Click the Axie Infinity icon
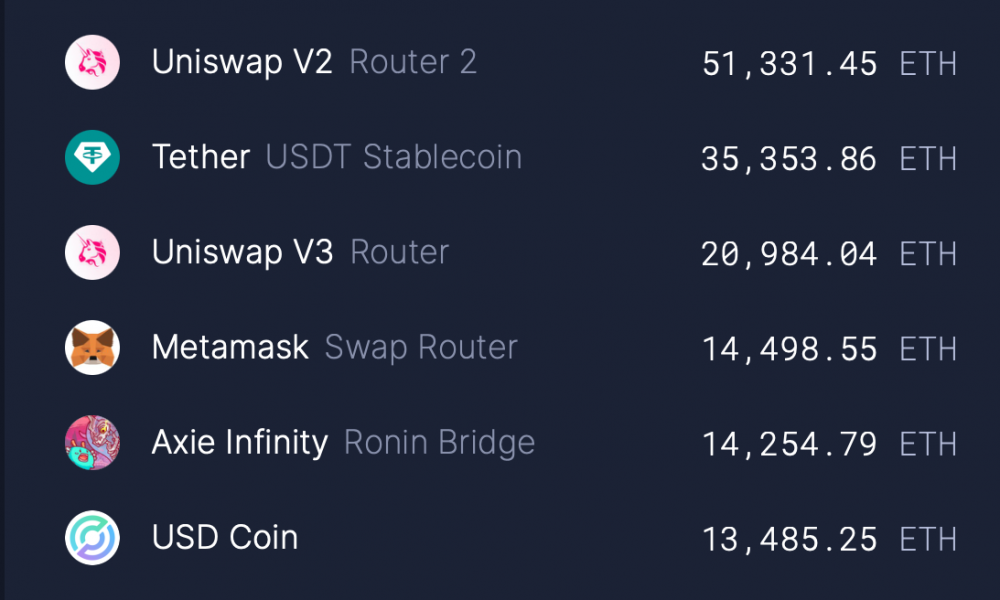Image resolution: width=1000 pixels, height=600 pixels. (x=92, y=443)
